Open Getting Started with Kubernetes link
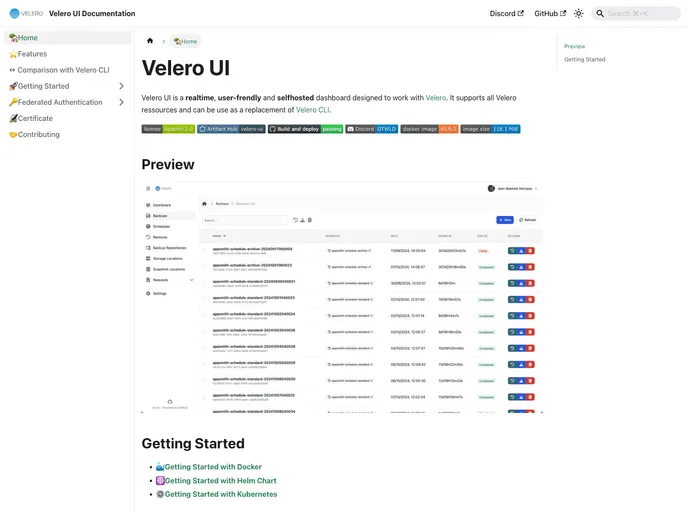Image resolution: width=688 pixels, height=512 pixels. click(221, 494)
